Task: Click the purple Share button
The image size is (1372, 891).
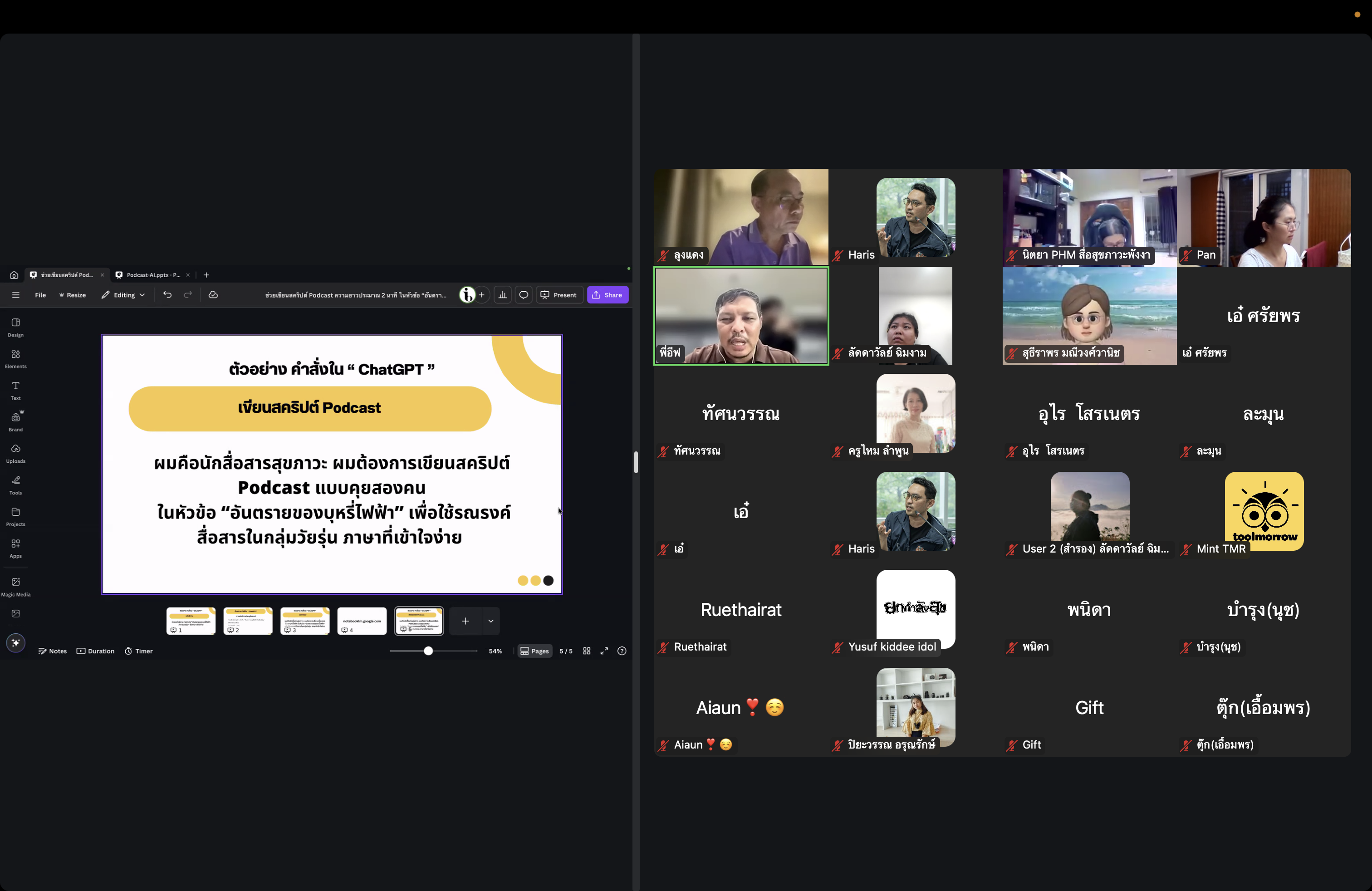Action: [608, 294]
